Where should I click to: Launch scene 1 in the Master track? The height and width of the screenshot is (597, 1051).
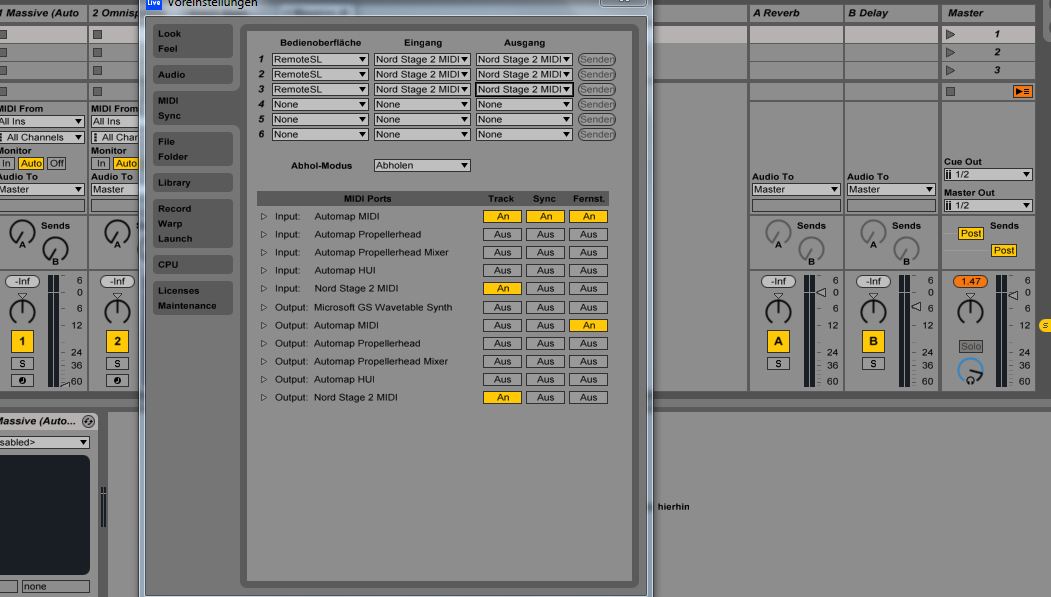pos(950,34)
